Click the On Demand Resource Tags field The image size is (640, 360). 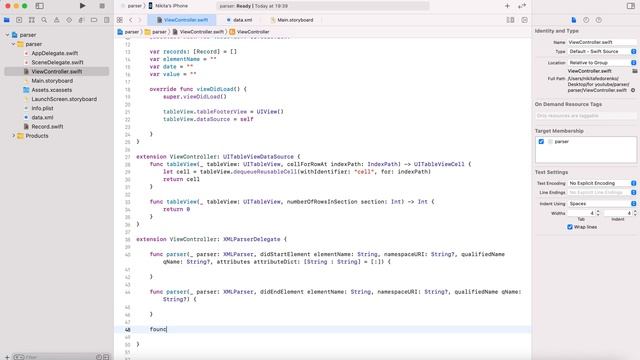[x=586, y=116]
